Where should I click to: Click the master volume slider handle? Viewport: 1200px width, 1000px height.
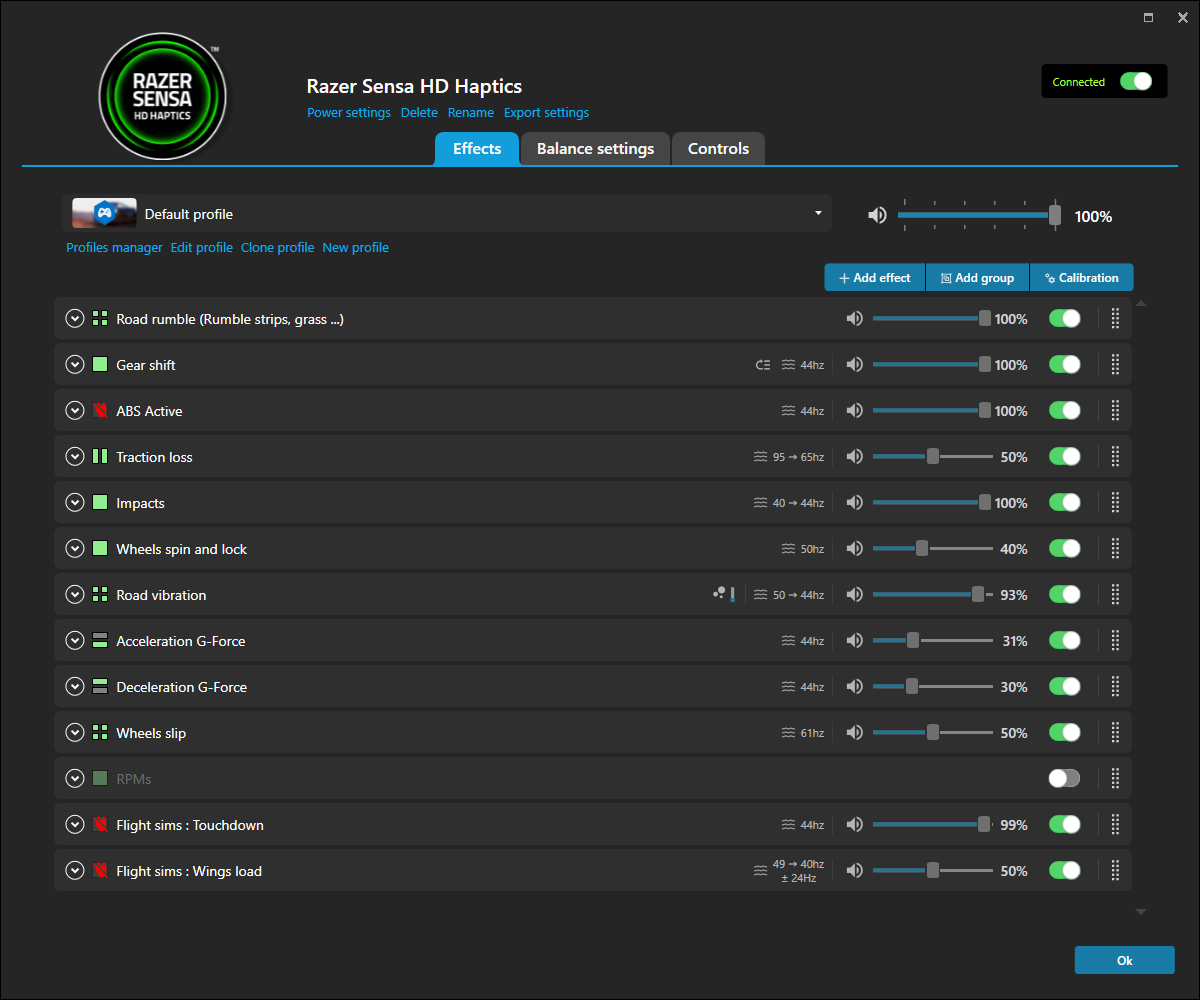point(1055,215)
